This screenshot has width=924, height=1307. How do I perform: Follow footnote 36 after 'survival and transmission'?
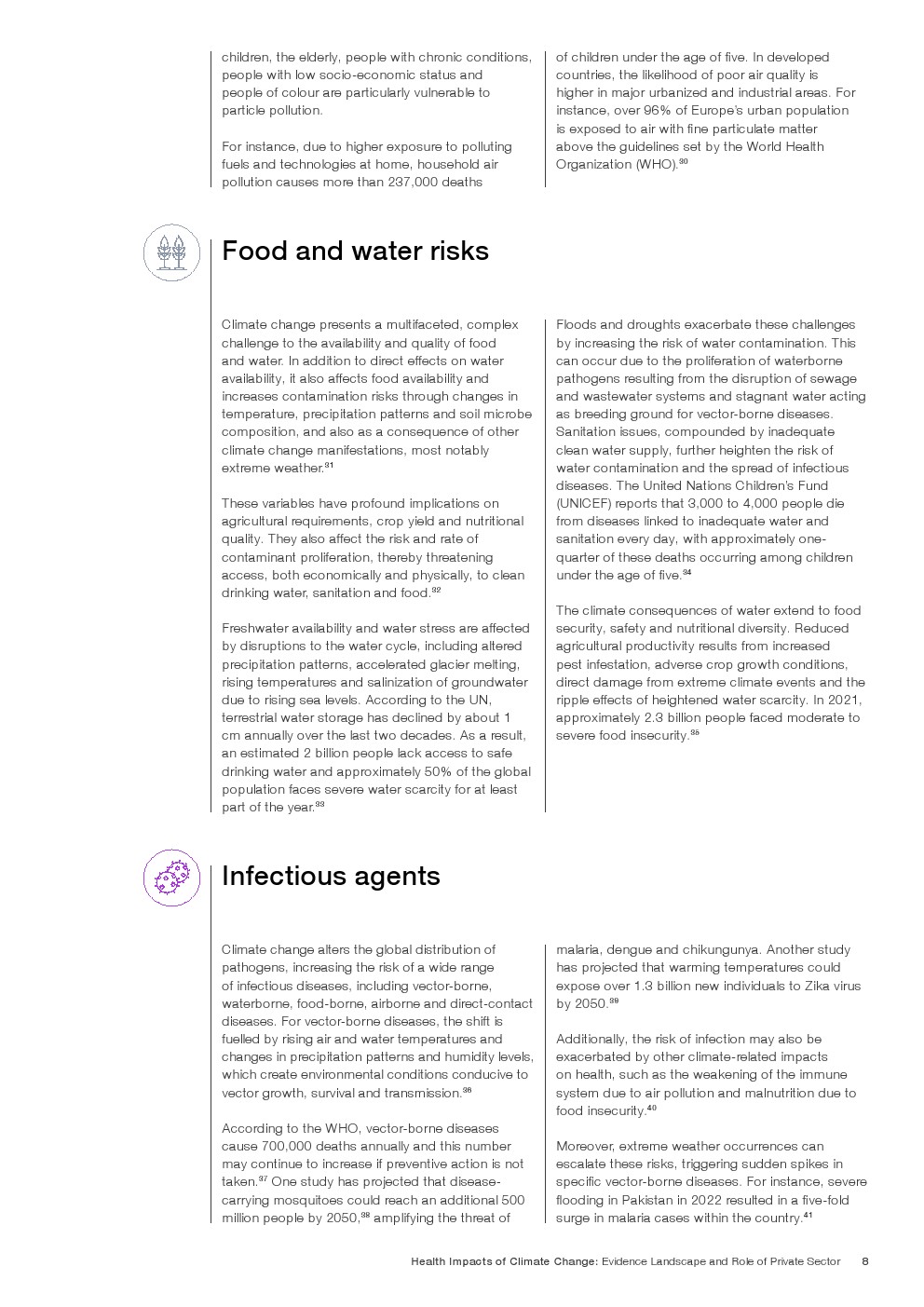[x=467, y=1090]
